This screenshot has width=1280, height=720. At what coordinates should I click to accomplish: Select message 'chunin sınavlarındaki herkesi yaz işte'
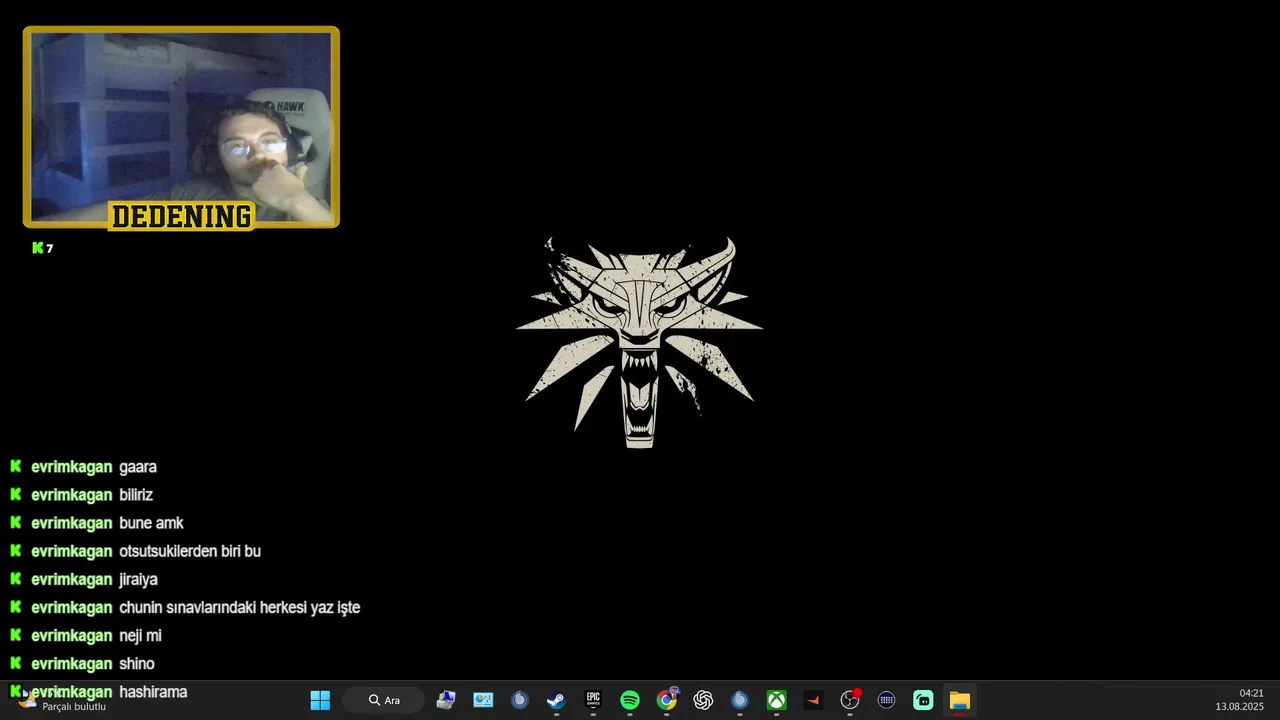240,607
